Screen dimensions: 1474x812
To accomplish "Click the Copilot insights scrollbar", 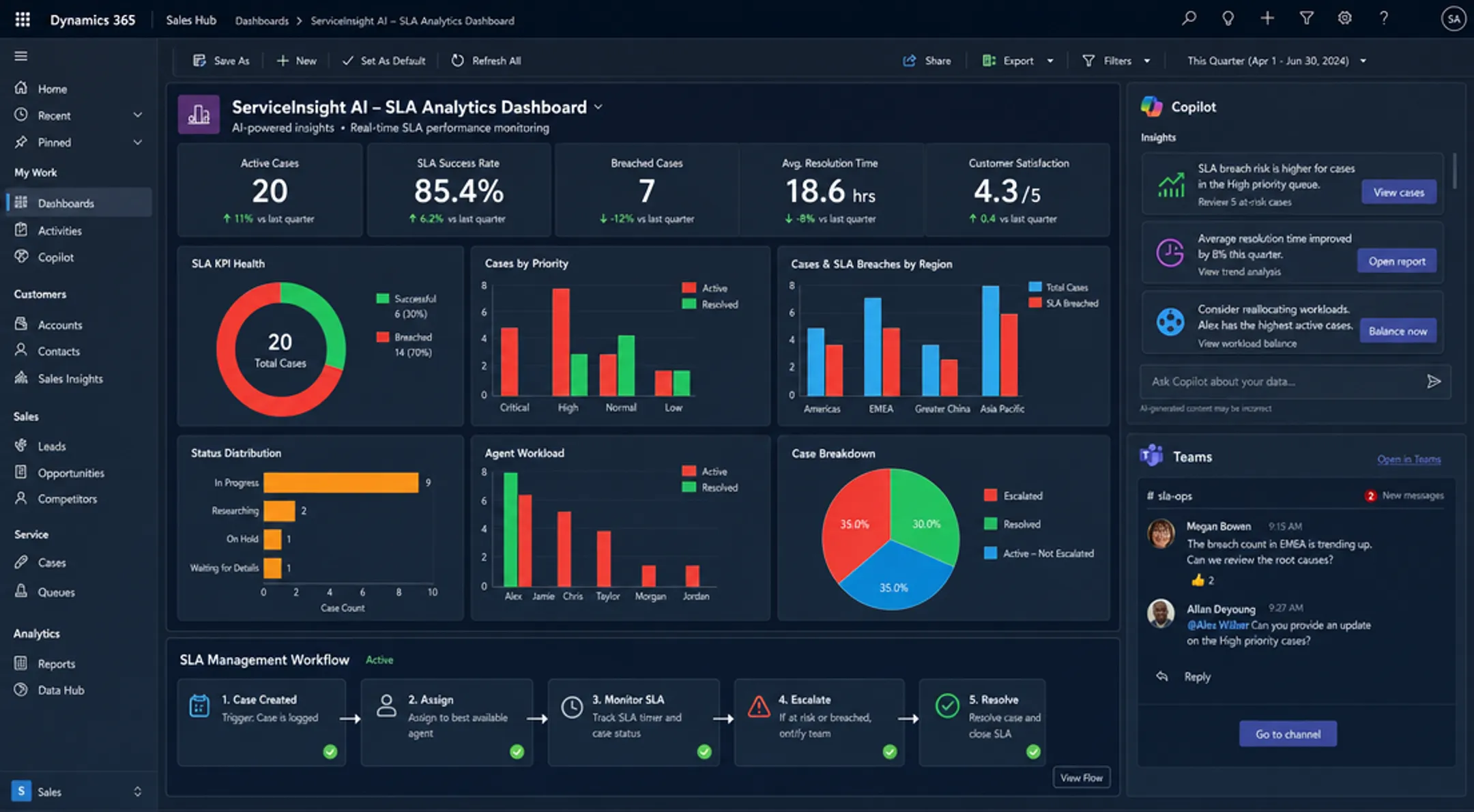I will (x=1455, y=171).
